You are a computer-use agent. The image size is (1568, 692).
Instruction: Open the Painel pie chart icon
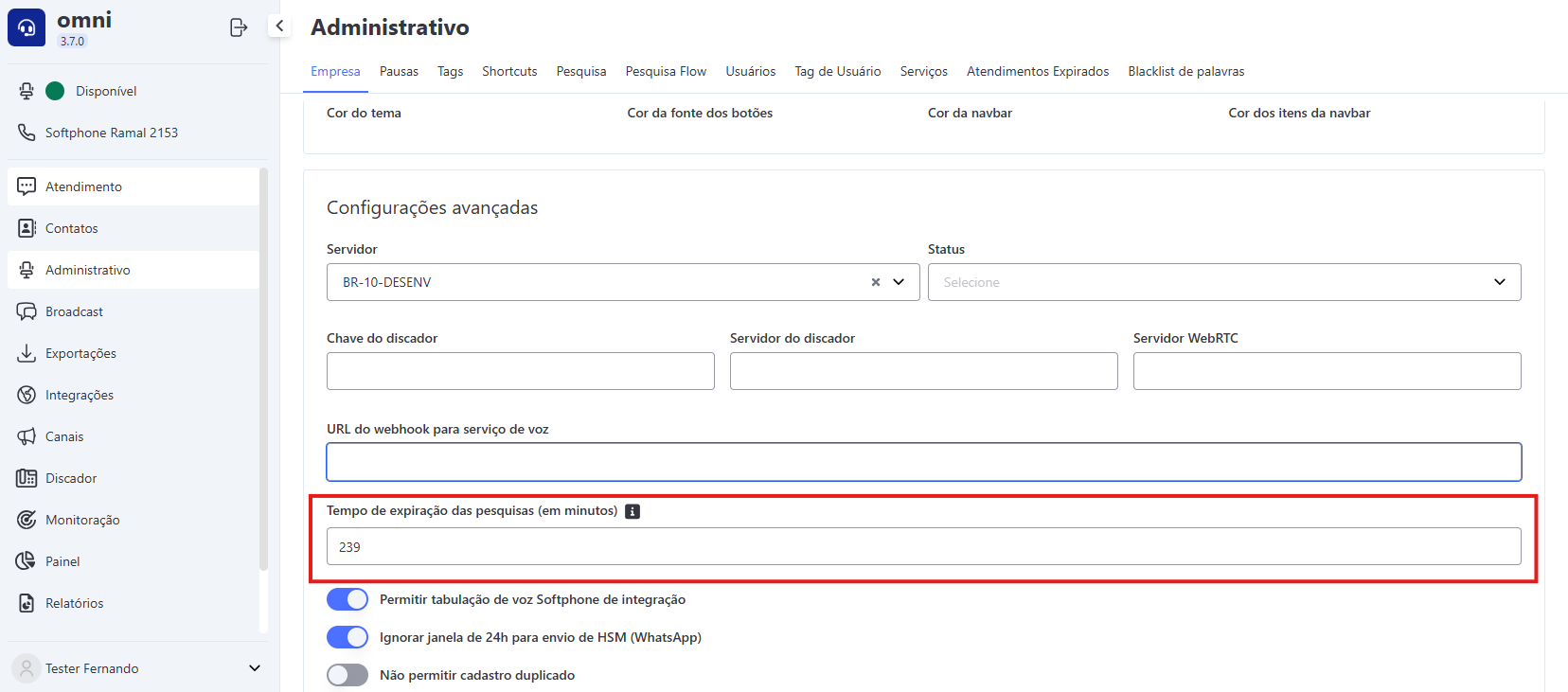(x=27, y=561)
